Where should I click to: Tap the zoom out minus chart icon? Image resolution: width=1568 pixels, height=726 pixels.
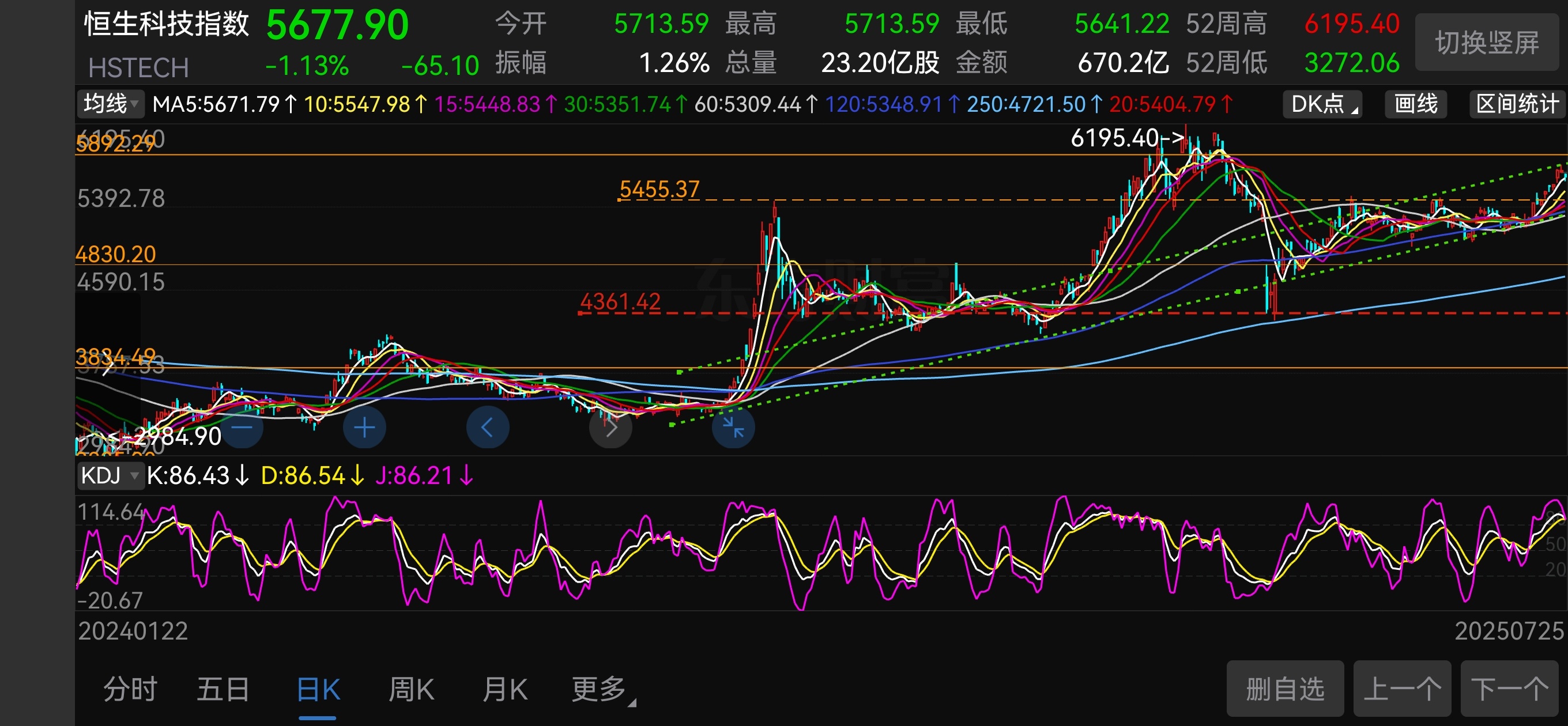(242, 427)
